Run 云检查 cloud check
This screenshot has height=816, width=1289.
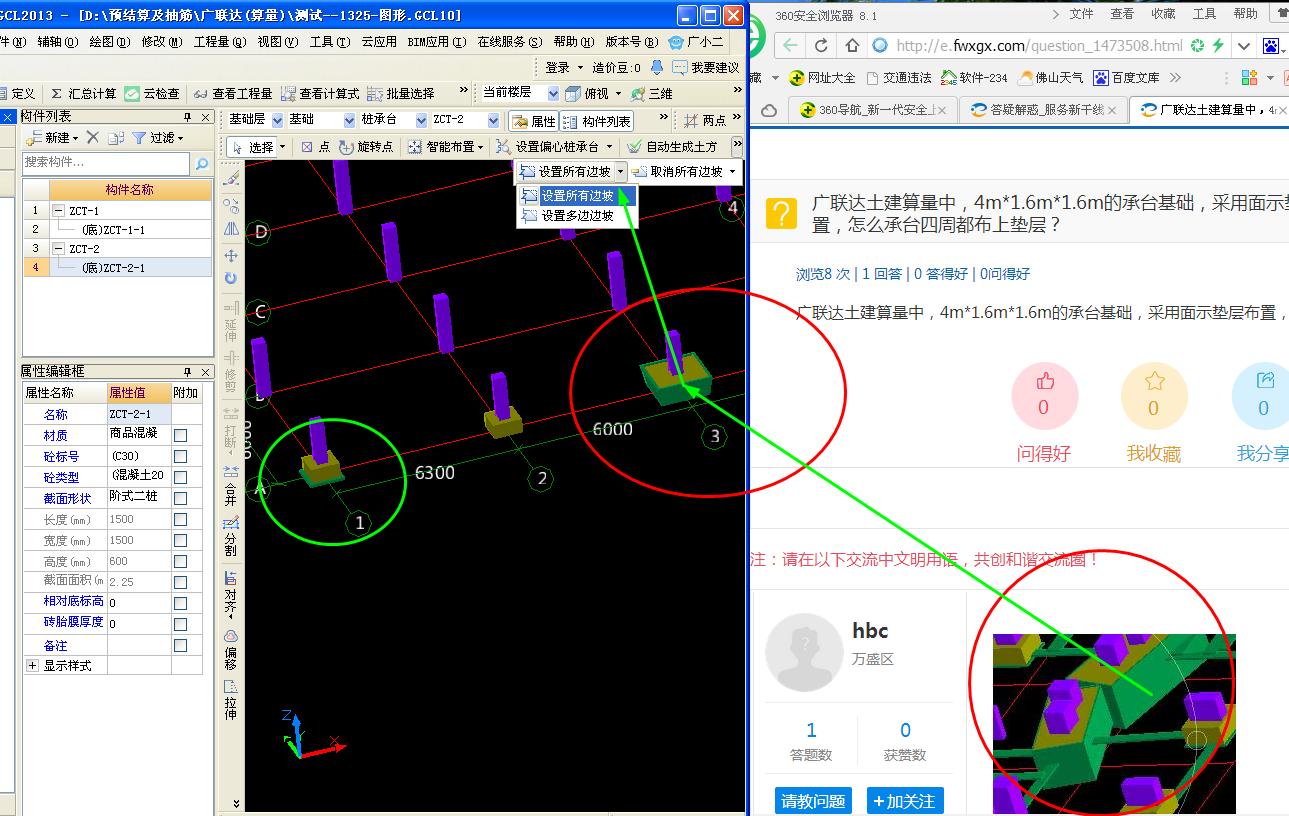(x=152, y=93)
